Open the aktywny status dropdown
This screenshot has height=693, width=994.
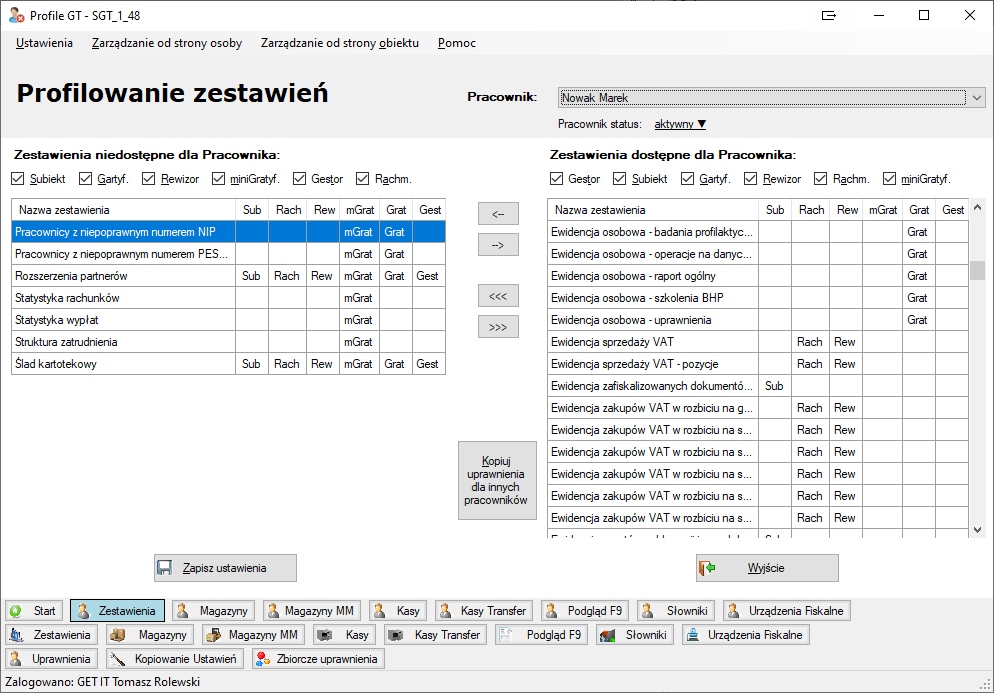(x=680, y=124)
